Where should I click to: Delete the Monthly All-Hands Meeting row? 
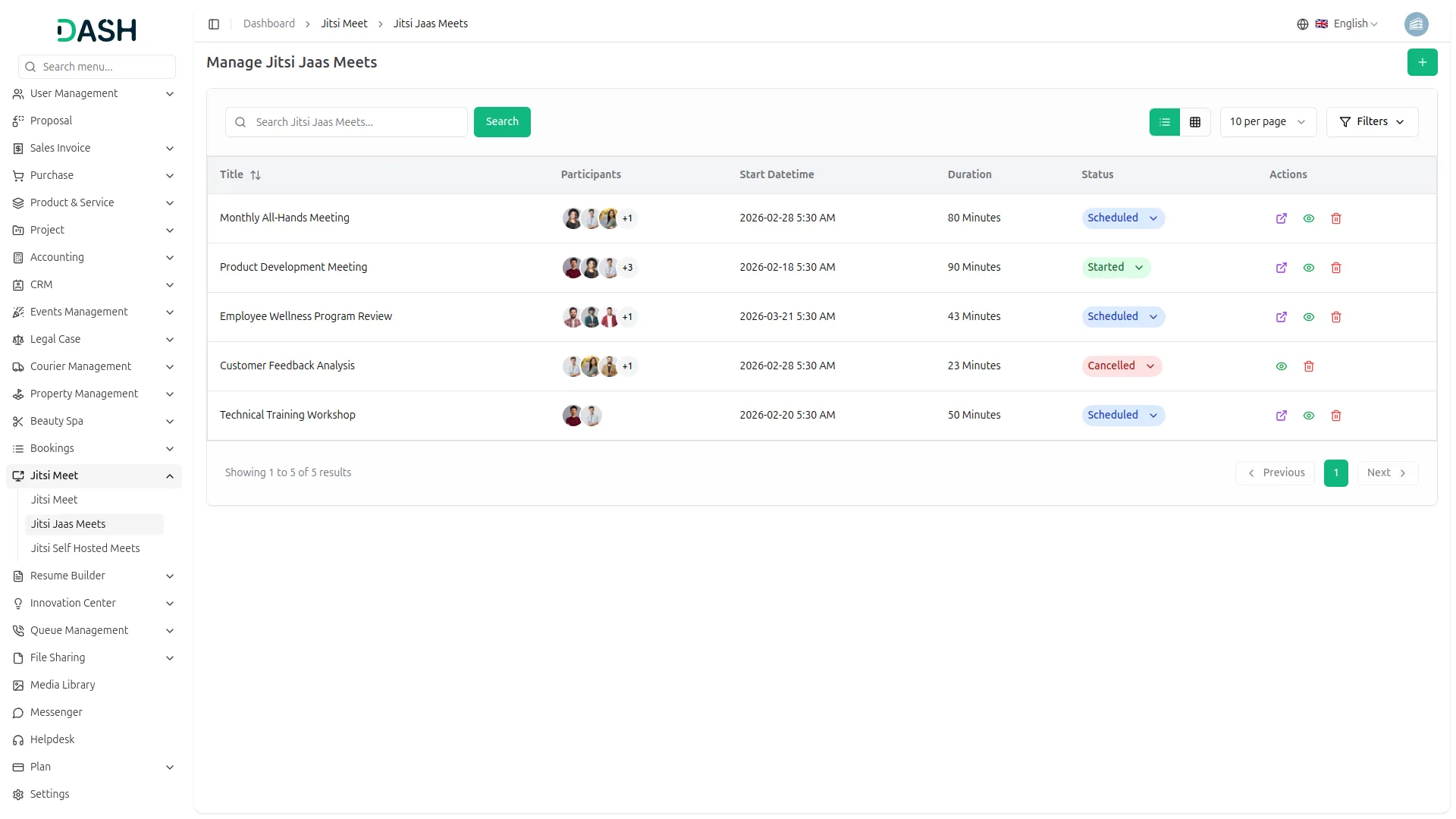(x=1336, y=218)
